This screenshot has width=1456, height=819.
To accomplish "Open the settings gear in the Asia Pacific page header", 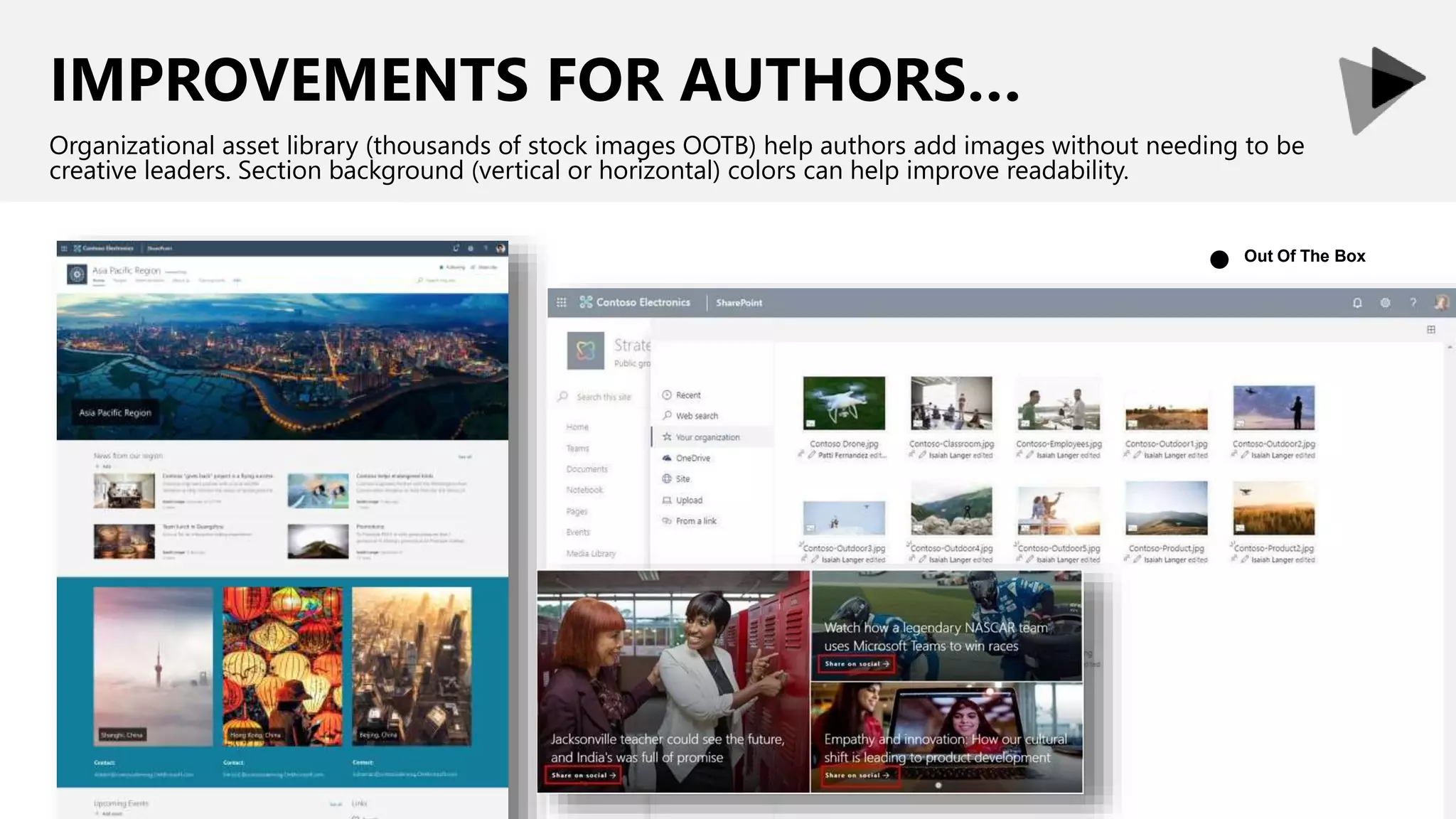I will [470, 248].
